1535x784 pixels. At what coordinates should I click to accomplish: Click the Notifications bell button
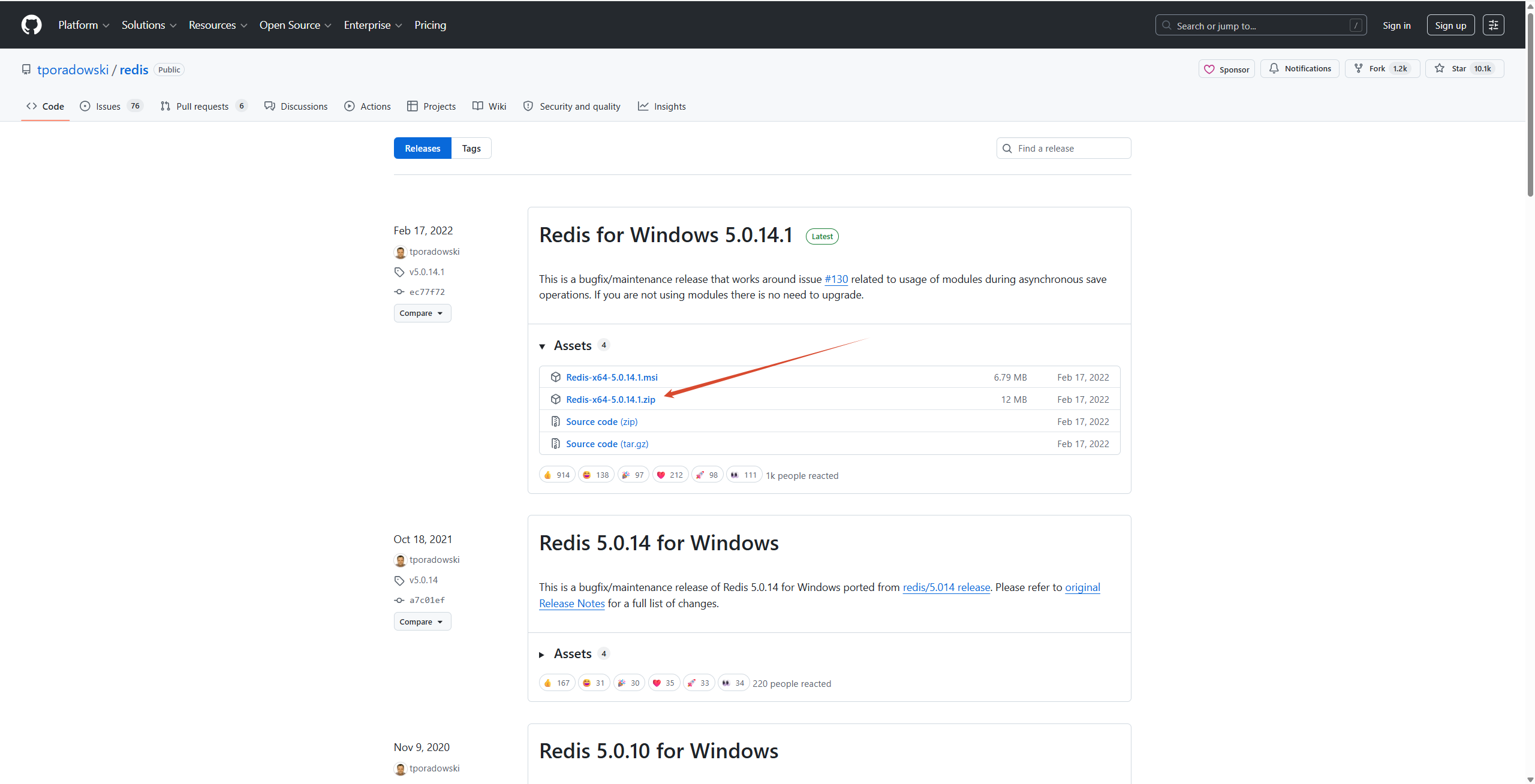1299,69
